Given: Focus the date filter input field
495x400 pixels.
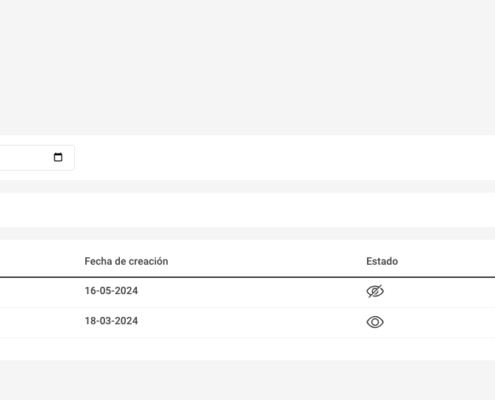Looking at the screenshot, I should pos(35,158).
